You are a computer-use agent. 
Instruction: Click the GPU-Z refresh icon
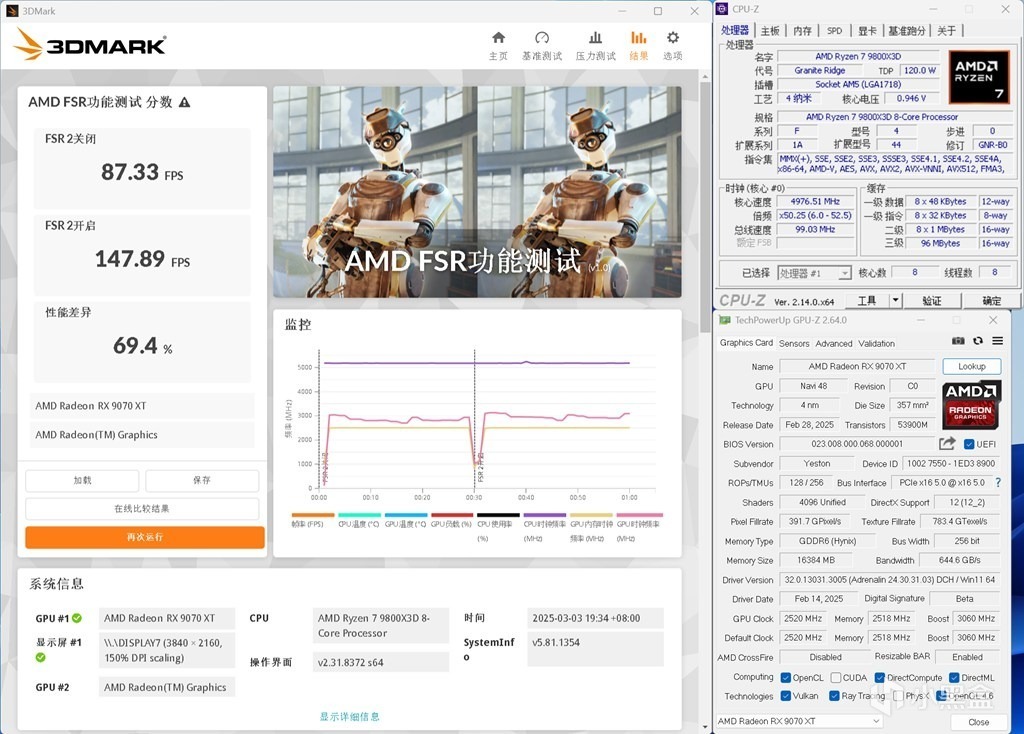(978, 341)
